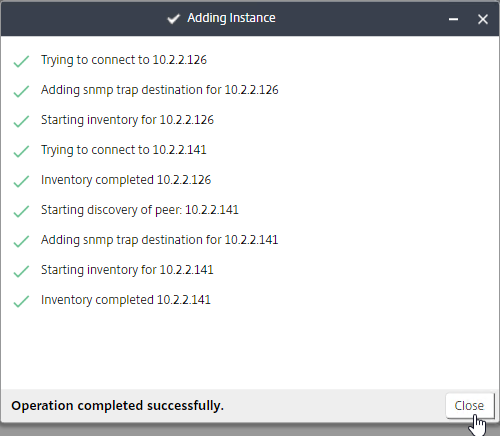Click the Close button
Screen dimensions: 500x436
470,405
